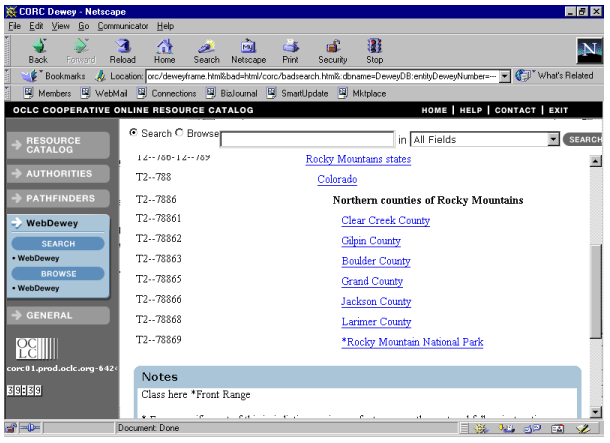The width and height of the screenshot is (610, 443).
Task: Click the OCLC logo in sidebar
Action: coord(37,348)
